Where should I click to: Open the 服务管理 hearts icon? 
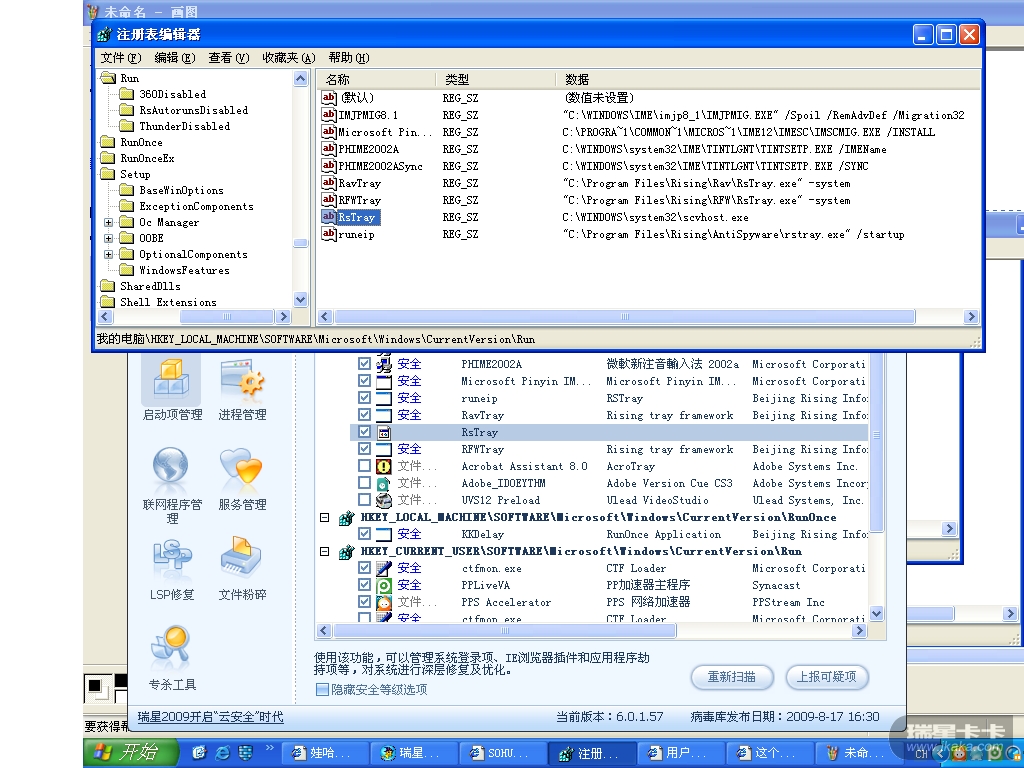coord(241,468)
